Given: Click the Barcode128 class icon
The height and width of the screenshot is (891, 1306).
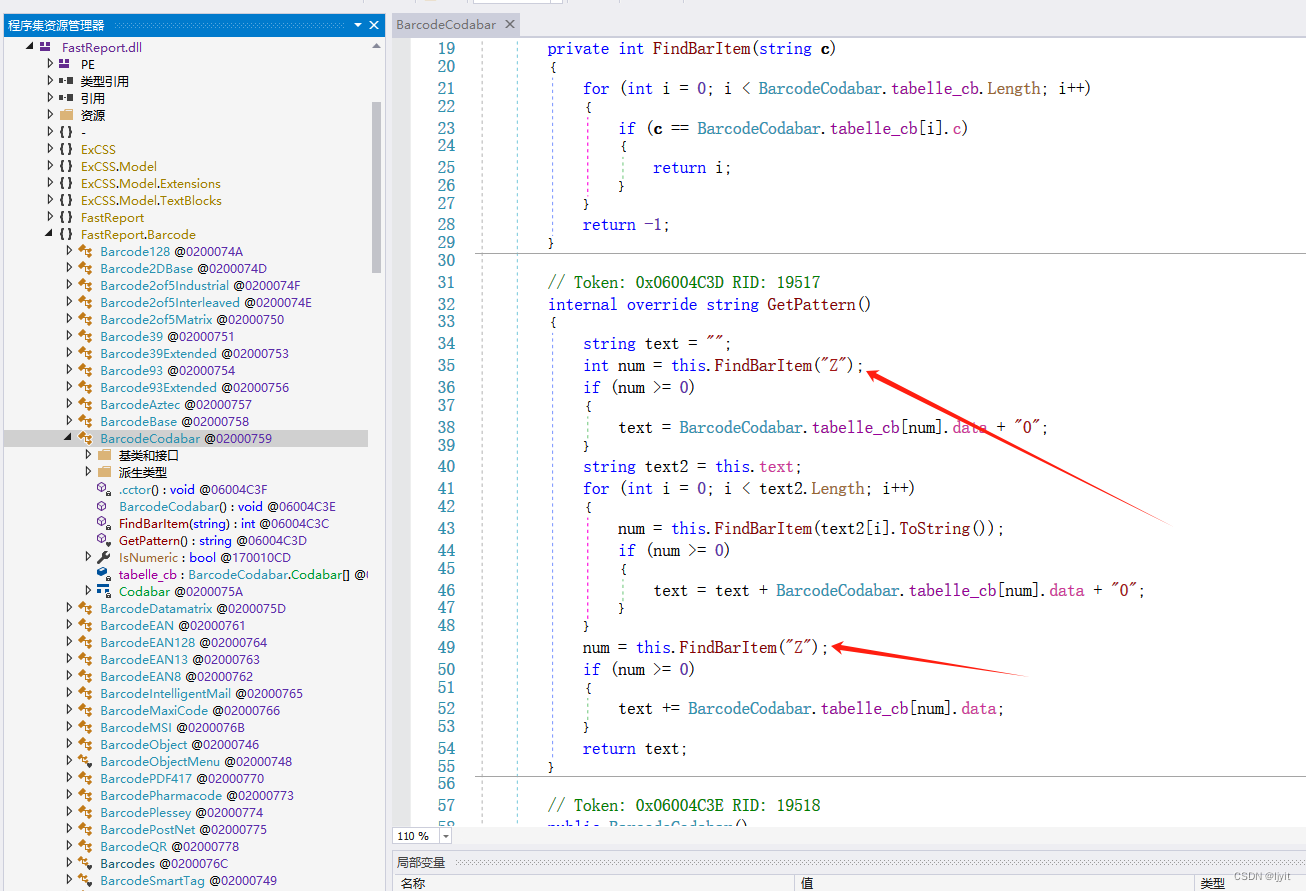Looking at the screenshot, I should coord(85,251).
